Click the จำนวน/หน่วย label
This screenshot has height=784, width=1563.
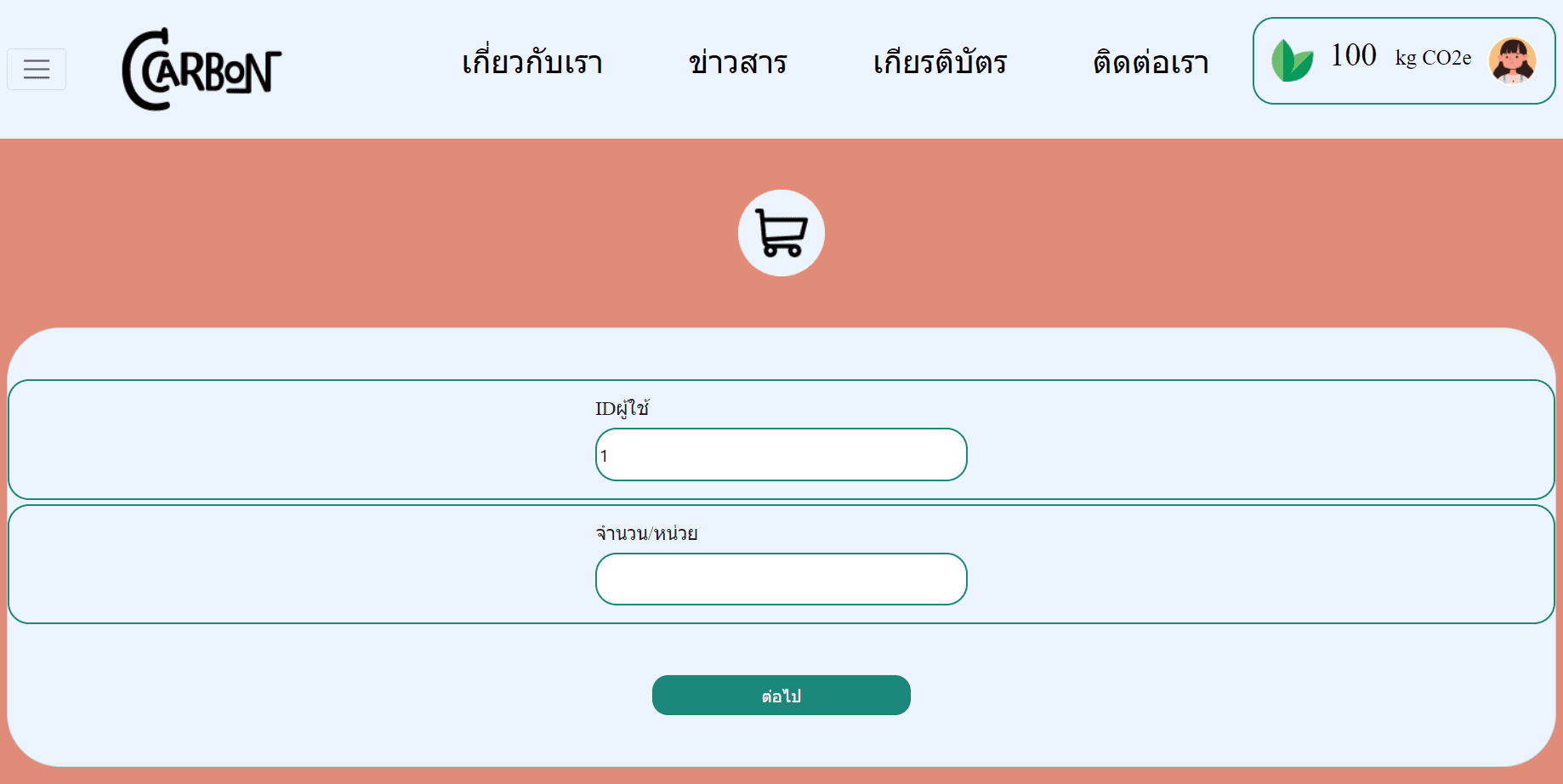tap(647, 533)
